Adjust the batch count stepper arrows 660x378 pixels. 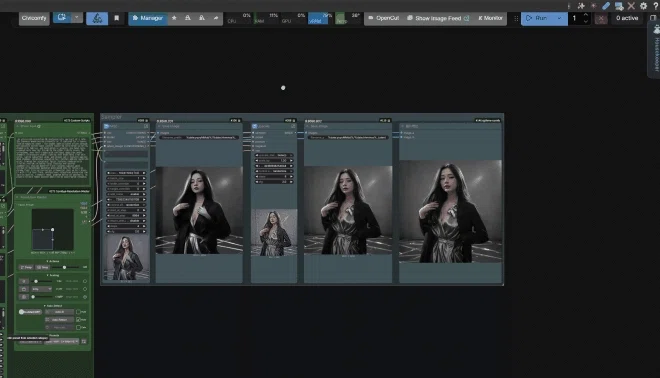[x=585, y=18]
